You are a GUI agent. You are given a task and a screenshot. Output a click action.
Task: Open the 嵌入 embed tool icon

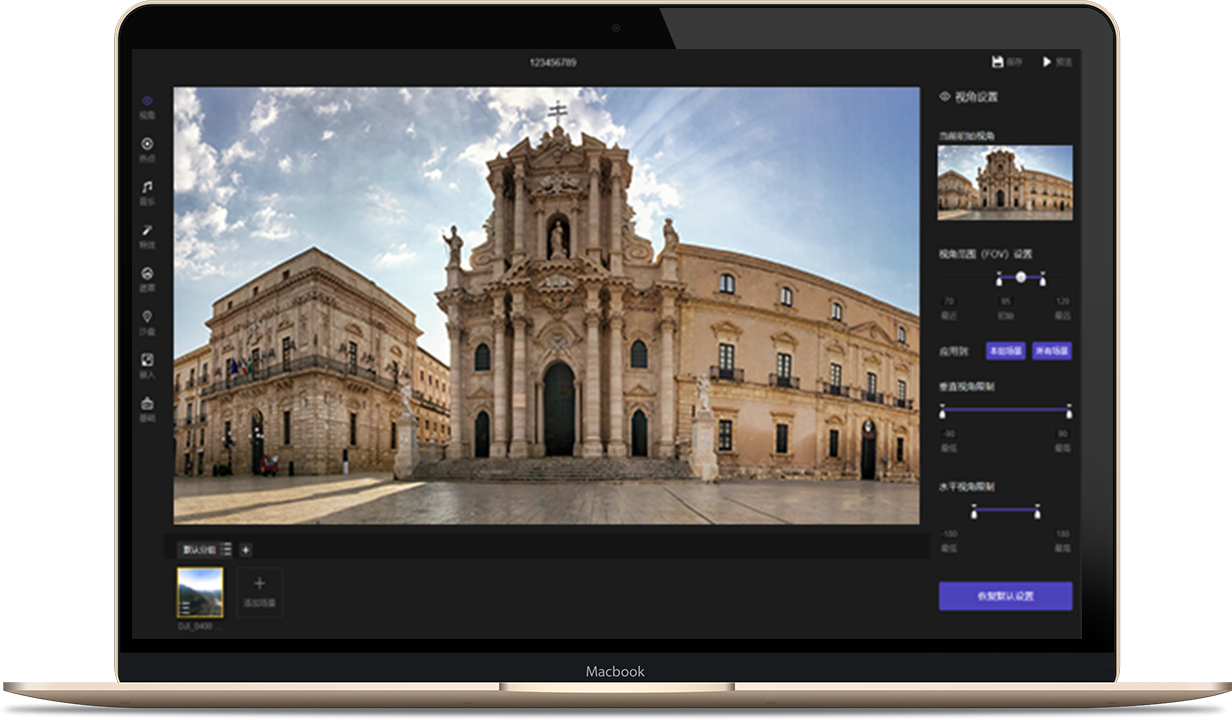147,360
